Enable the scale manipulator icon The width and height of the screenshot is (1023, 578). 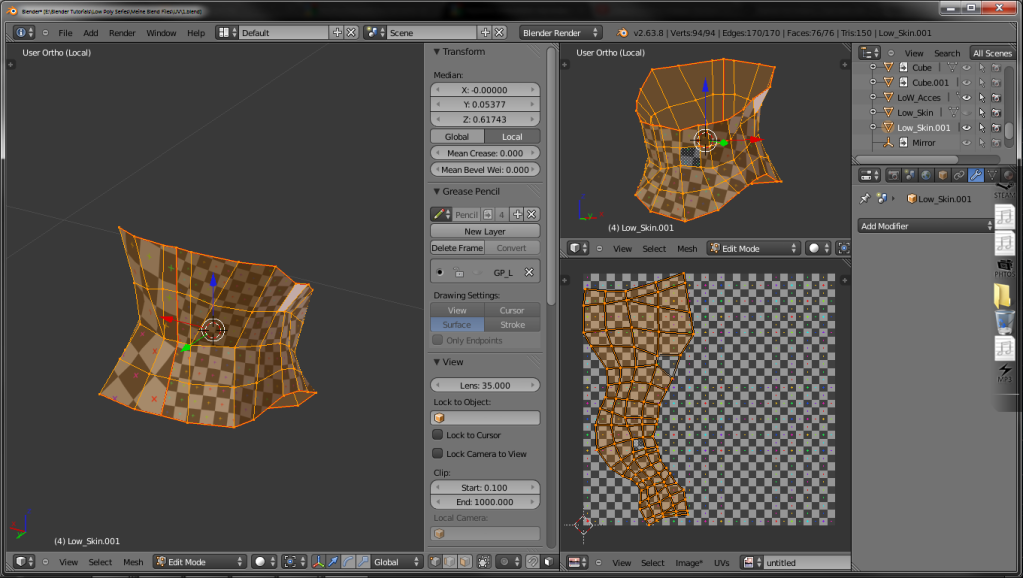pyautogui.click(x=363, y=562)
